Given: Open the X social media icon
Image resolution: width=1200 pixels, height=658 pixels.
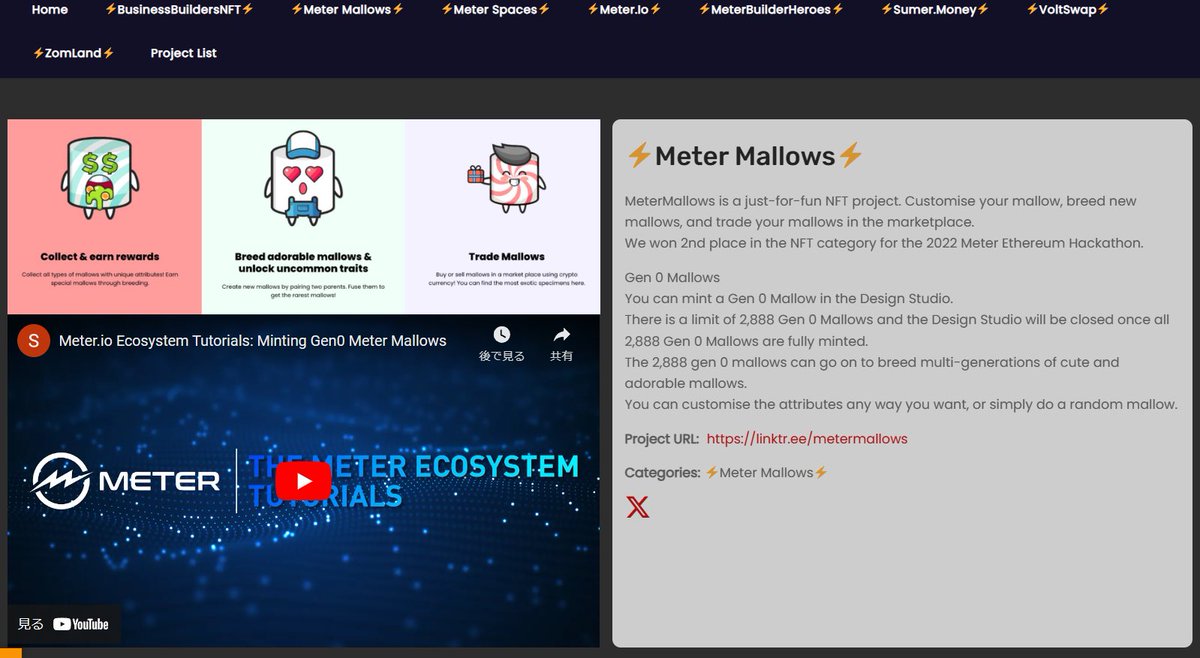Looking at the screenshot, I should (x=637, y=507).
